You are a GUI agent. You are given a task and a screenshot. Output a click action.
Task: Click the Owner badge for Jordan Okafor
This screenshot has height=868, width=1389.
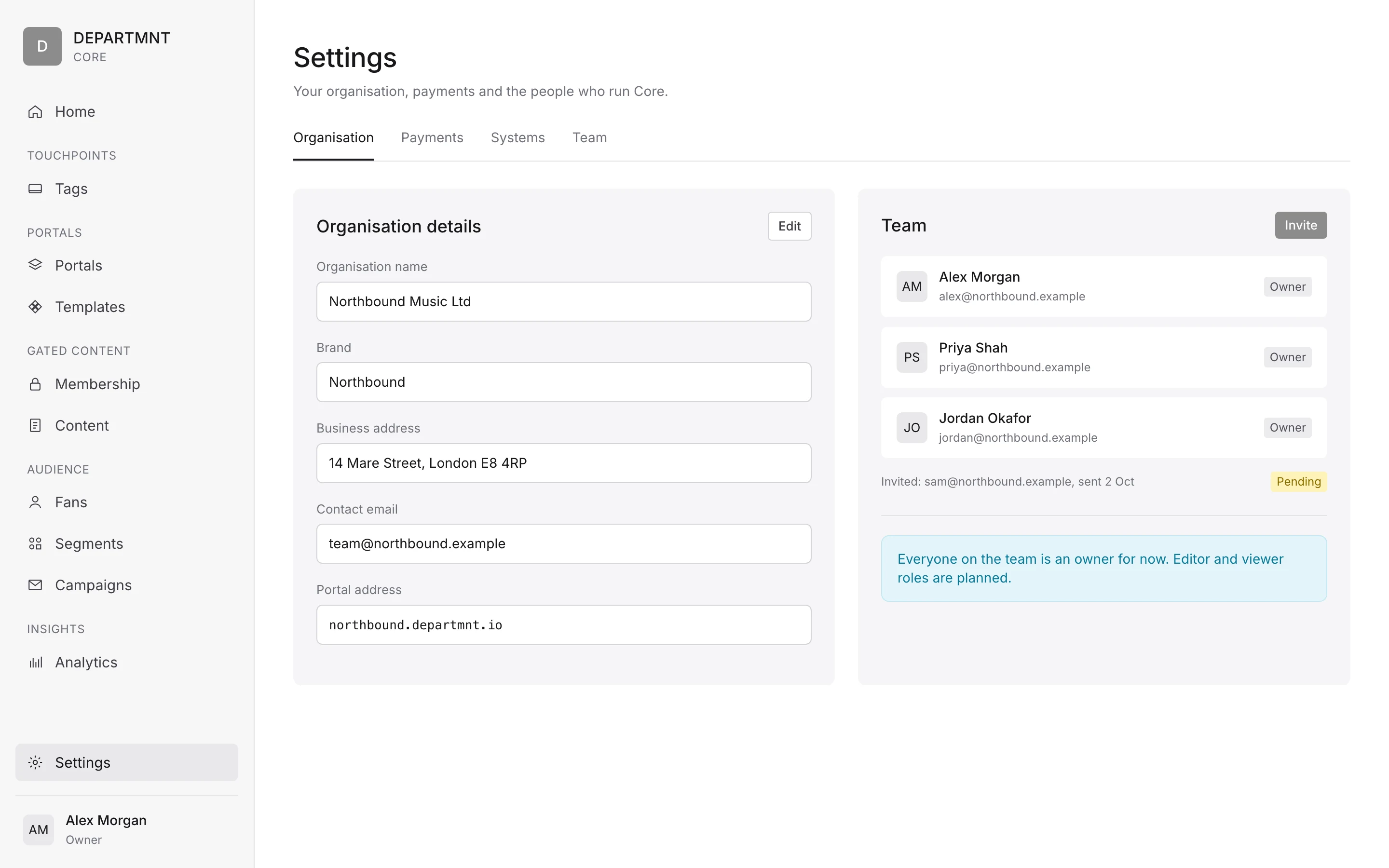[1287, 428]
